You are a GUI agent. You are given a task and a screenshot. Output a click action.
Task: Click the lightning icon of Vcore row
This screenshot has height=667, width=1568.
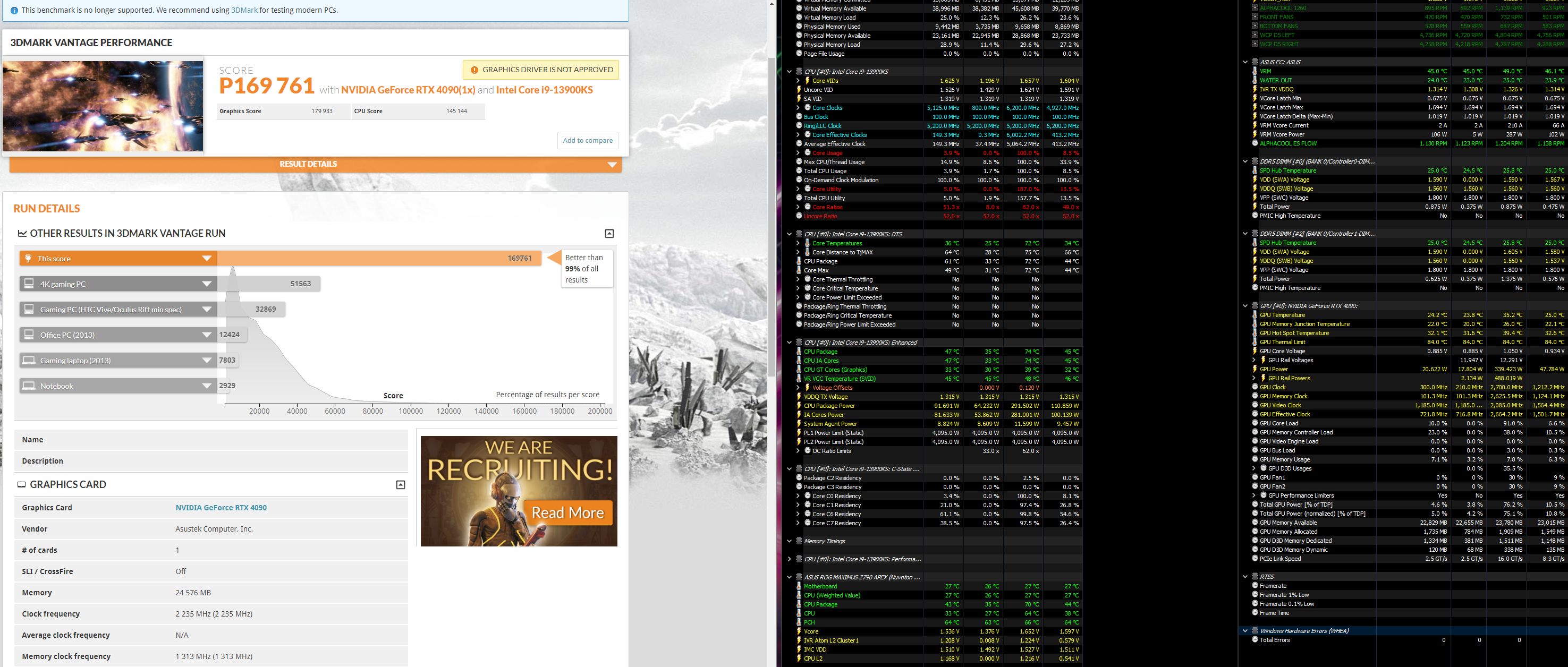(799, 632)
